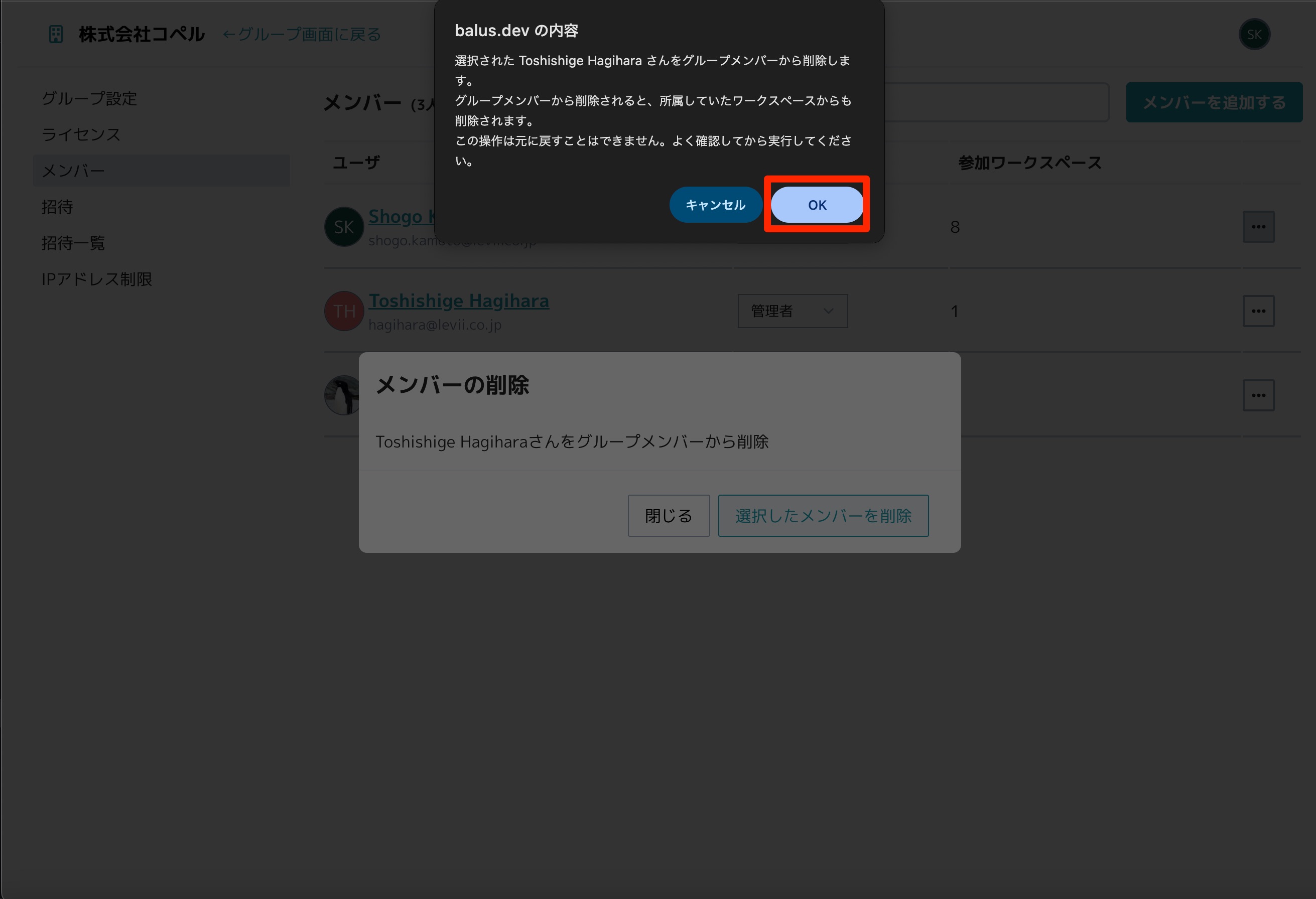Click 株式会社コペル group name
Screen dimensions: 1316x899
(142, 35)
